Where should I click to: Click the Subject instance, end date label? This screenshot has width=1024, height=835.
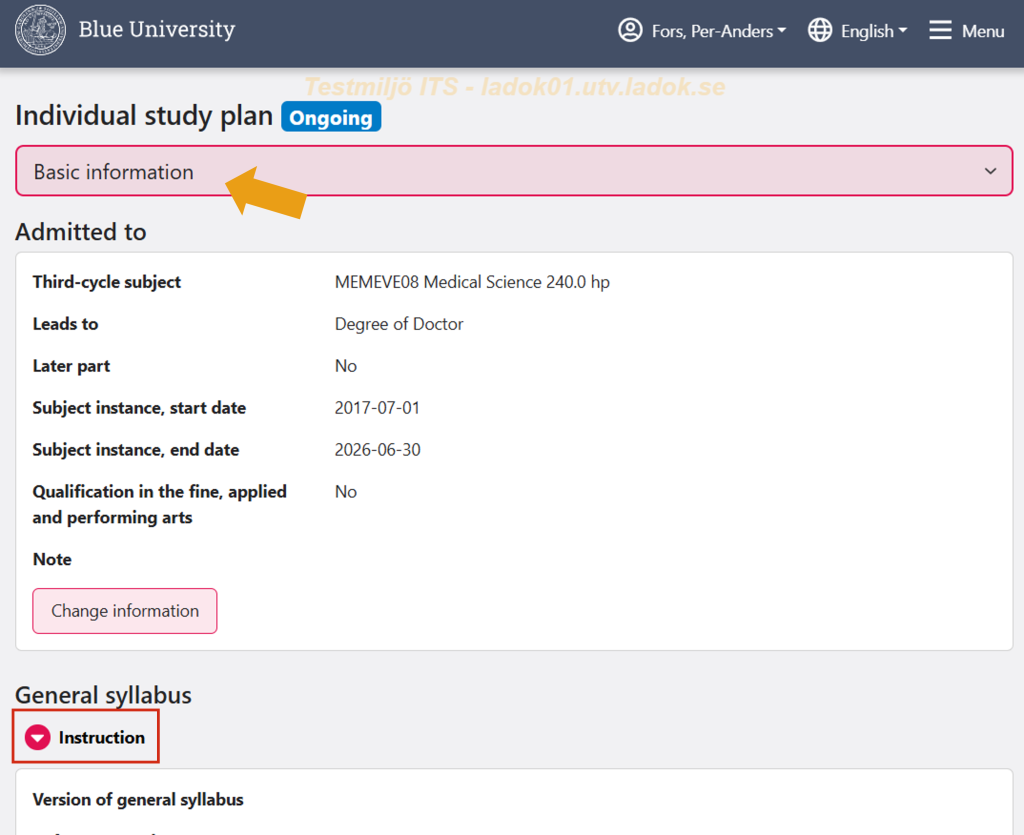136,450
